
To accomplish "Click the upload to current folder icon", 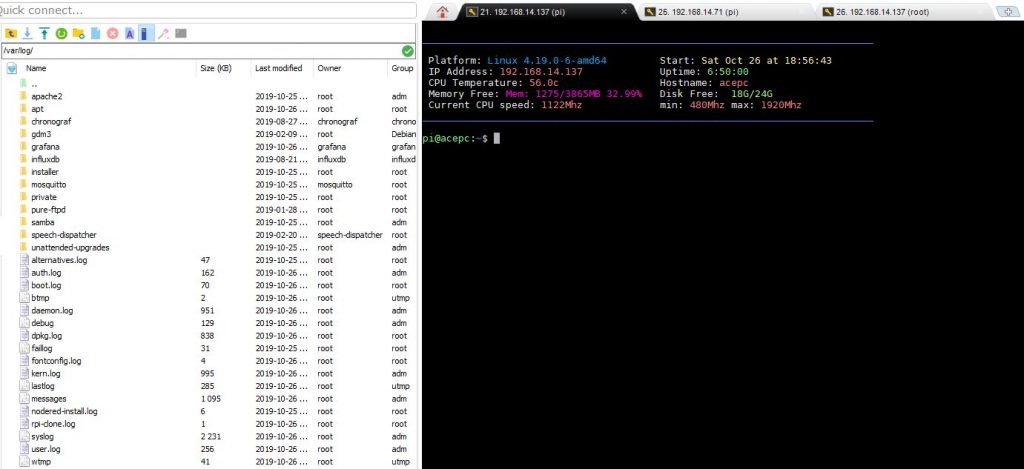I will [44, 33].
